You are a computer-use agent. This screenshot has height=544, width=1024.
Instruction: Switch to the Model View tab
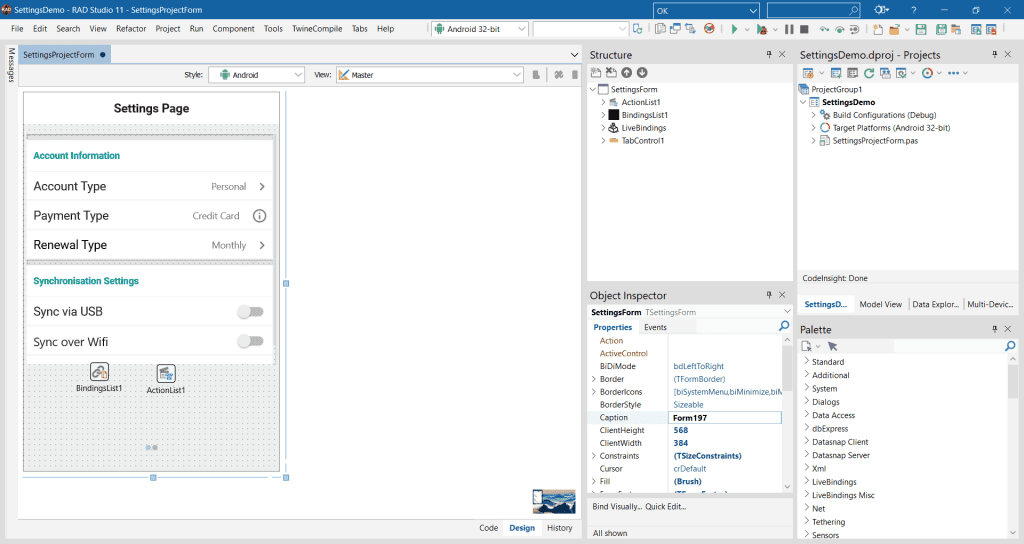tap(880, 304)
